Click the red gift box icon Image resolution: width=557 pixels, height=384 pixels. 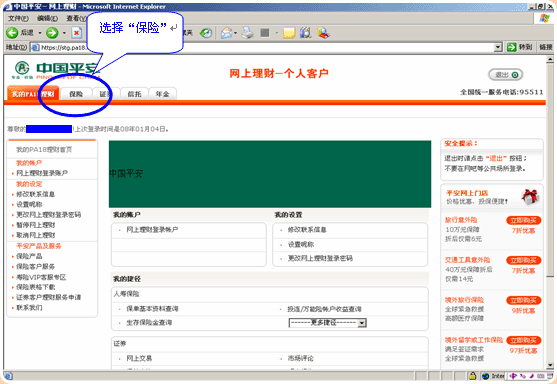click(530, 196)
